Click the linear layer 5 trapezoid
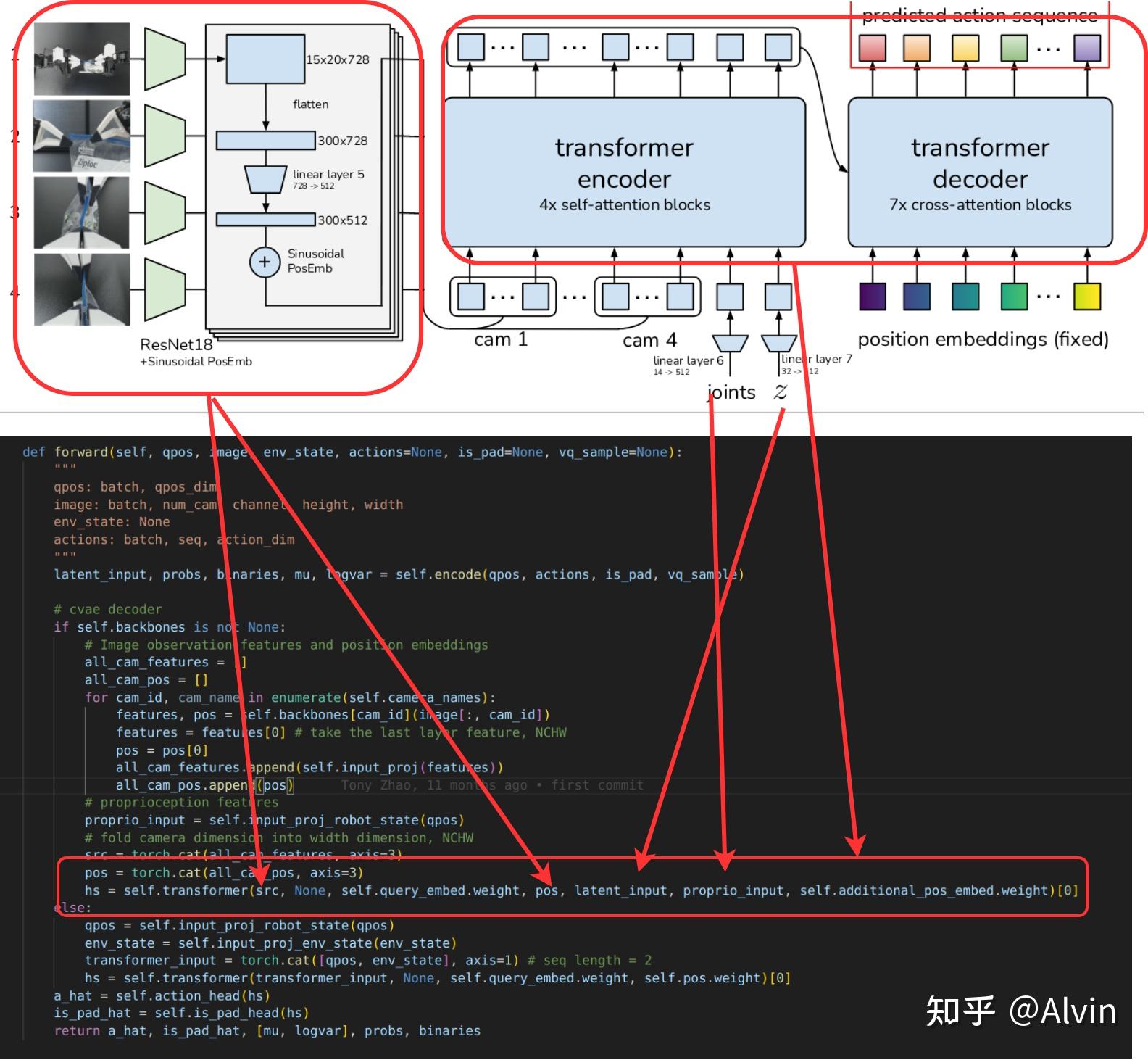 click(266, 180)
